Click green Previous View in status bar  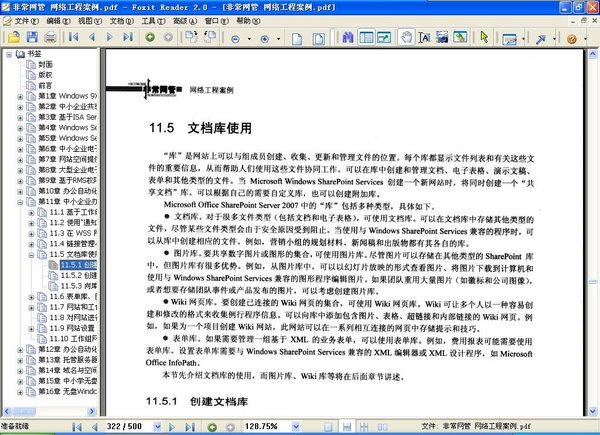pos(212,427)
